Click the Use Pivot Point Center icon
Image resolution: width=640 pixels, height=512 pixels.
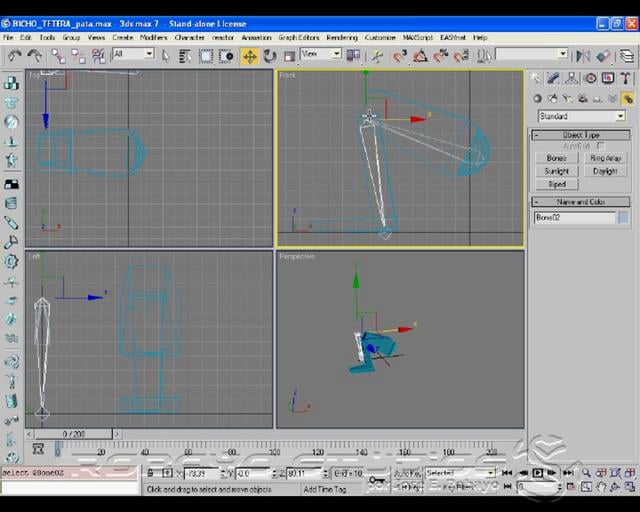pyautogui.click(x=353, y=55)
